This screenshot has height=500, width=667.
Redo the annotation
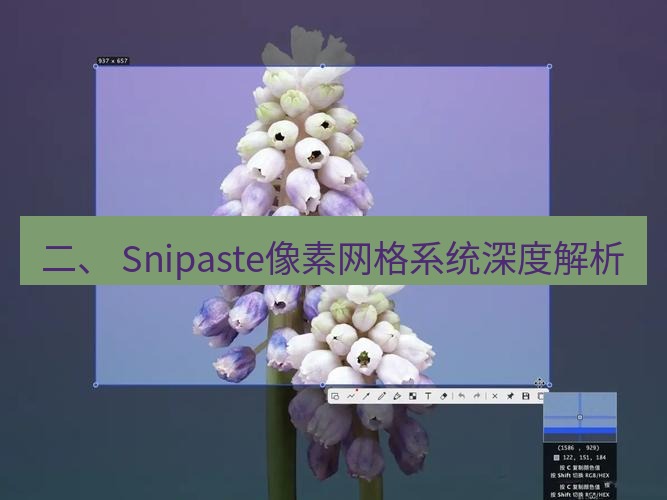(x=477, y=396)
